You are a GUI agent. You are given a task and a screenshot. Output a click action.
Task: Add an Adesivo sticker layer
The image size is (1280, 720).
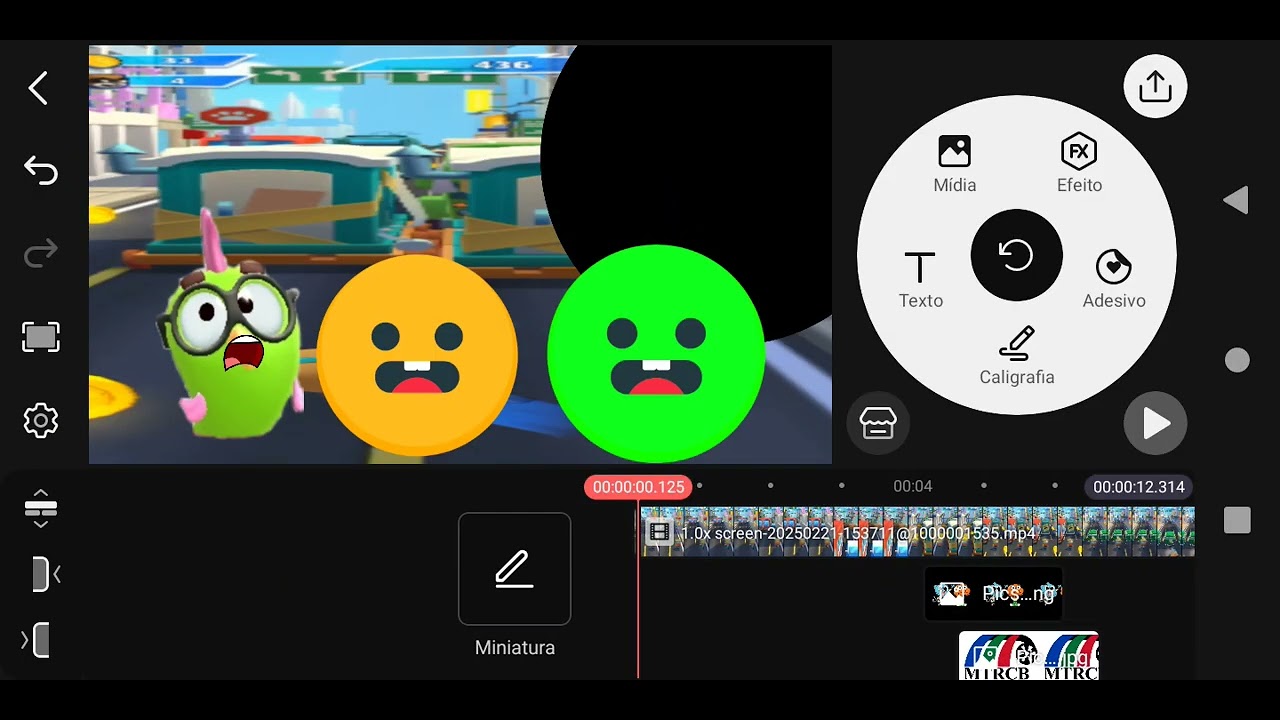tap(1114, 280)
